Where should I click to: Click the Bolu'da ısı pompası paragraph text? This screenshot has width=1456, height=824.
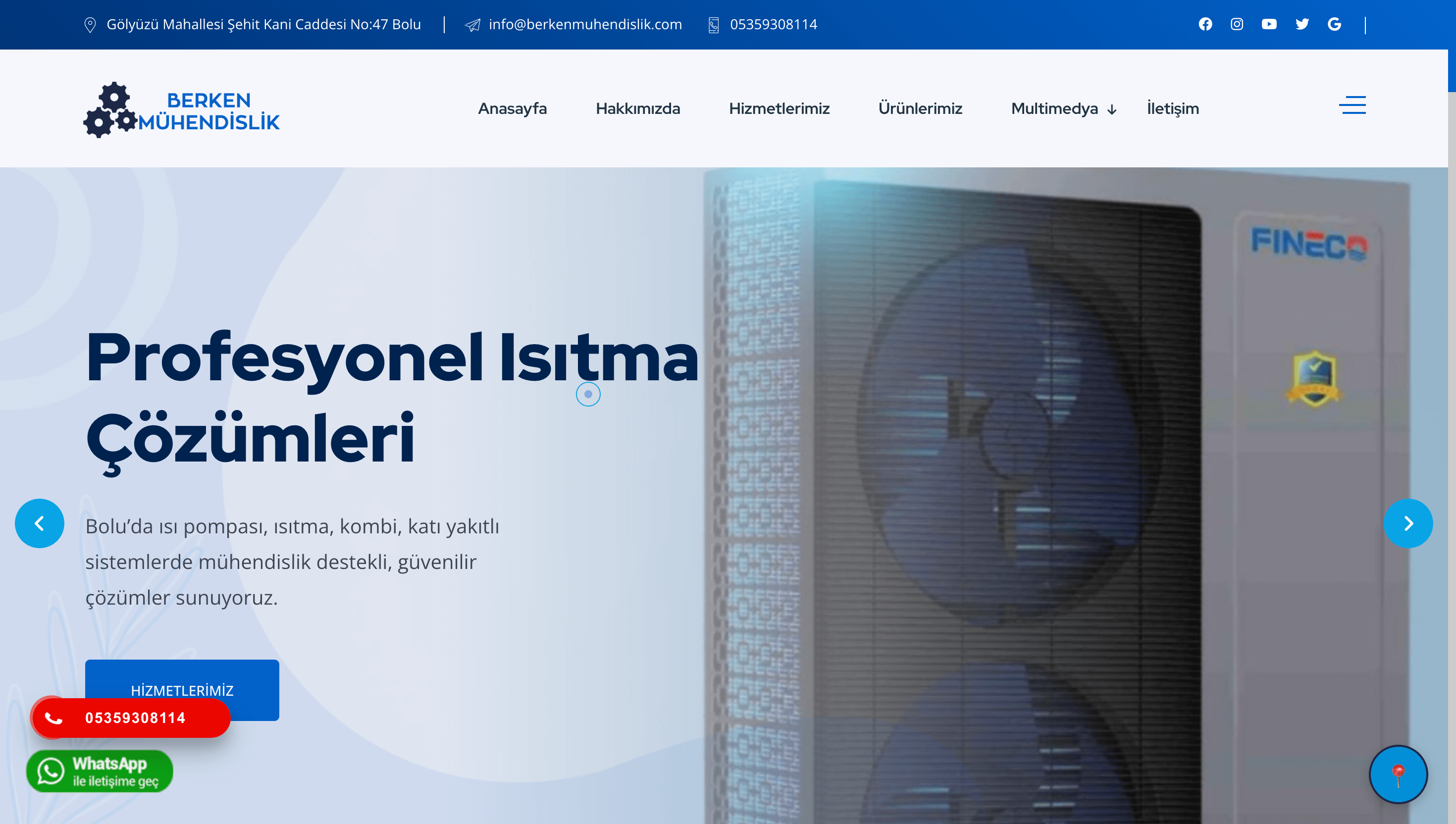293,562
